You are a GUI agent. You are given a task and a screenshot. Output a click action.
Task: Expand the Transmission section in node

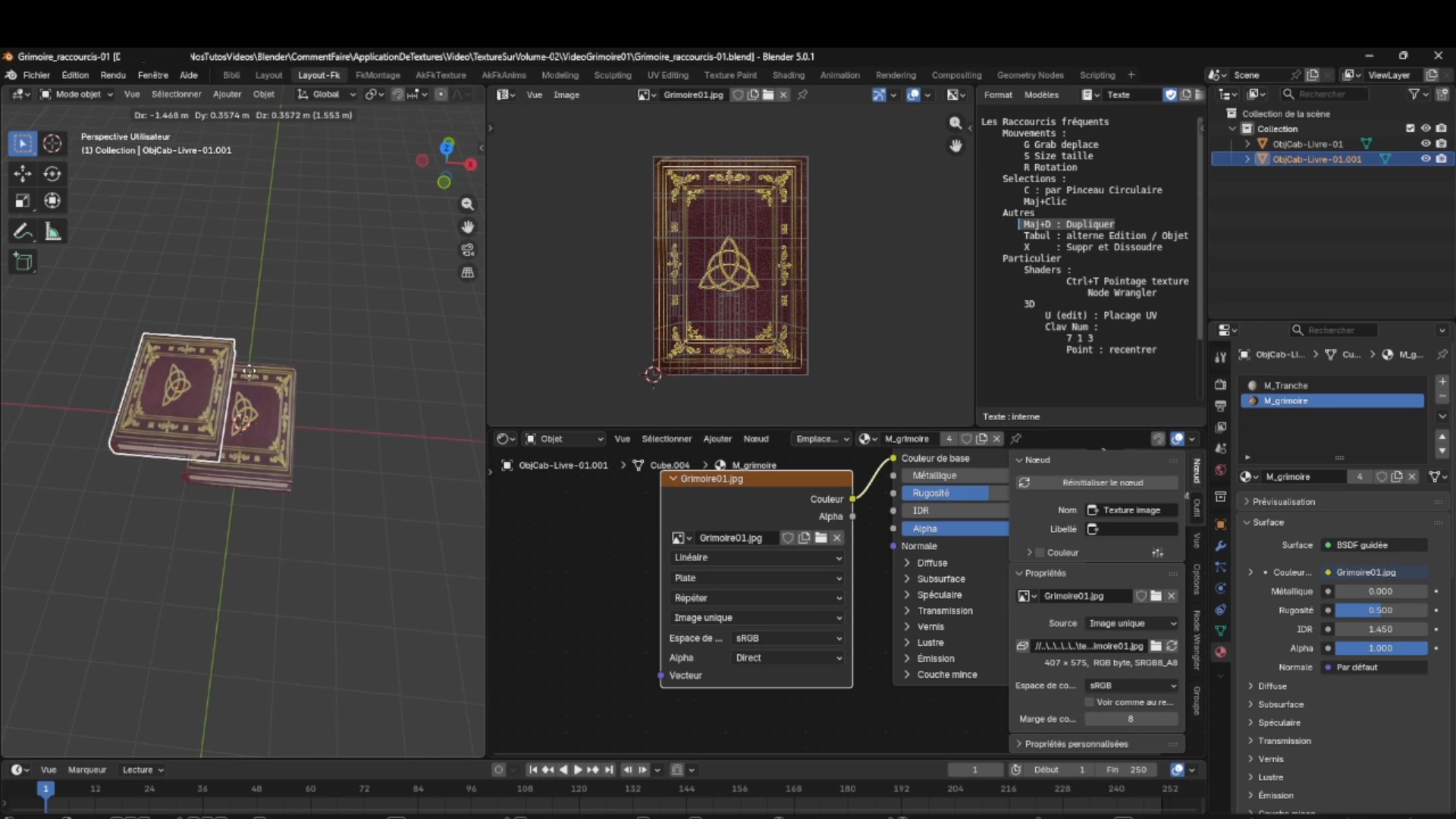944,610
